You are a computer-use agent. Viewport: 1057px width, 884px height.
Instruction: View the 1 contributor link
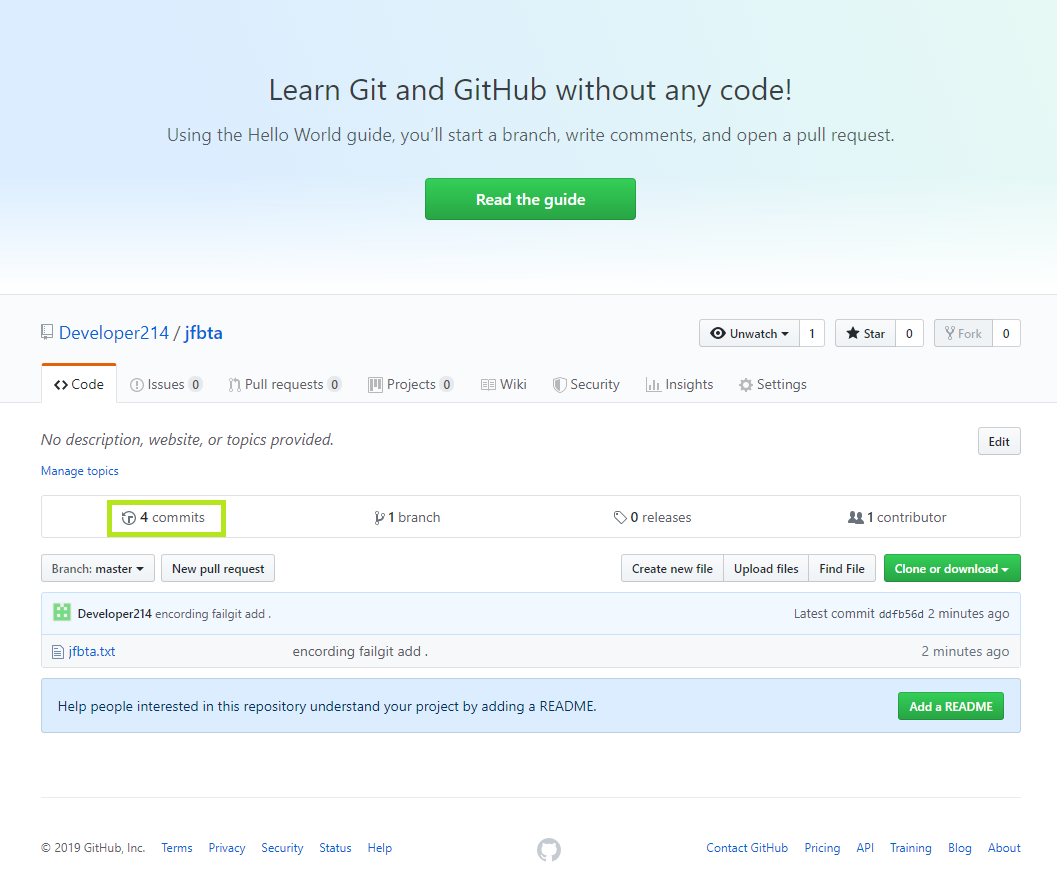point(897,517)
